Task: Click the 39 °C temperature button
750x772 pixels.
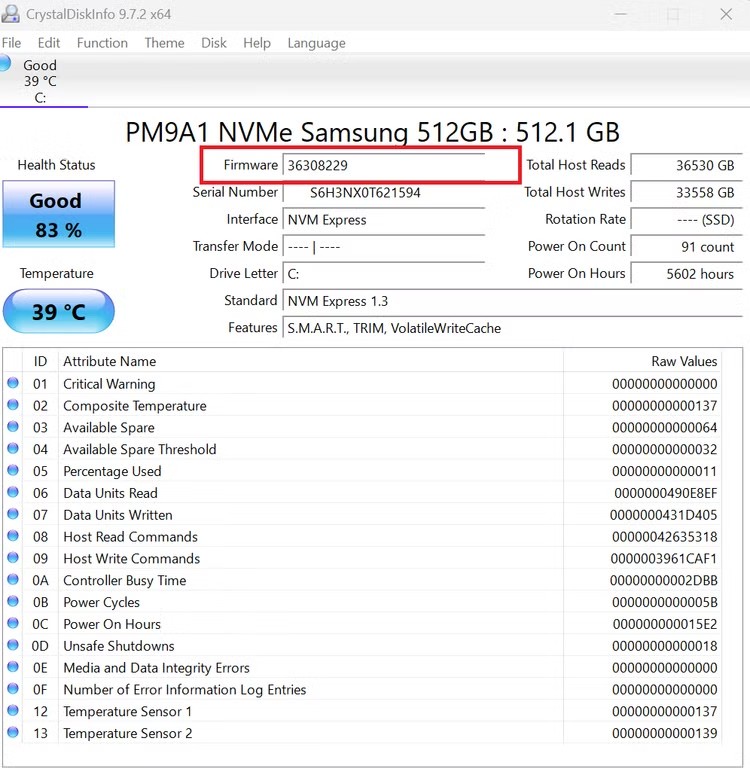Action: click(58, 312)
